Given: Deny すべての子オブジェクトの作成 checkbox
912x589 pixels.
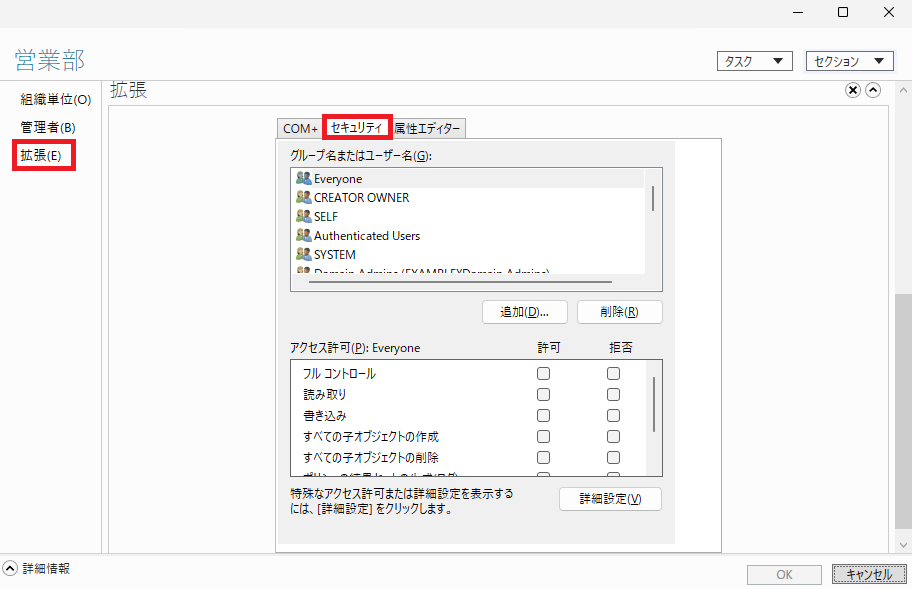Looking at the screenshot, I should 613,436.
